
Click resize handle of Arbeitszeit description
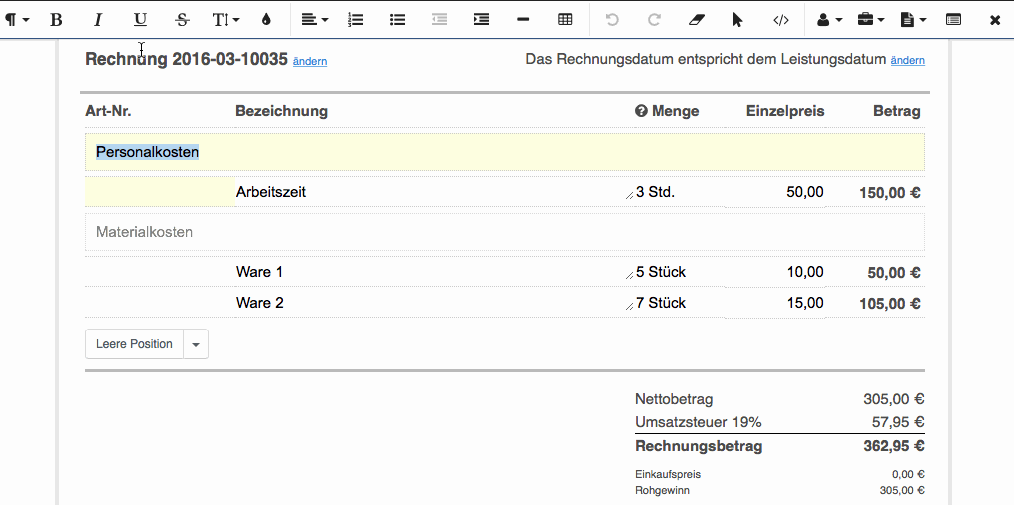[x=629, y=195]
